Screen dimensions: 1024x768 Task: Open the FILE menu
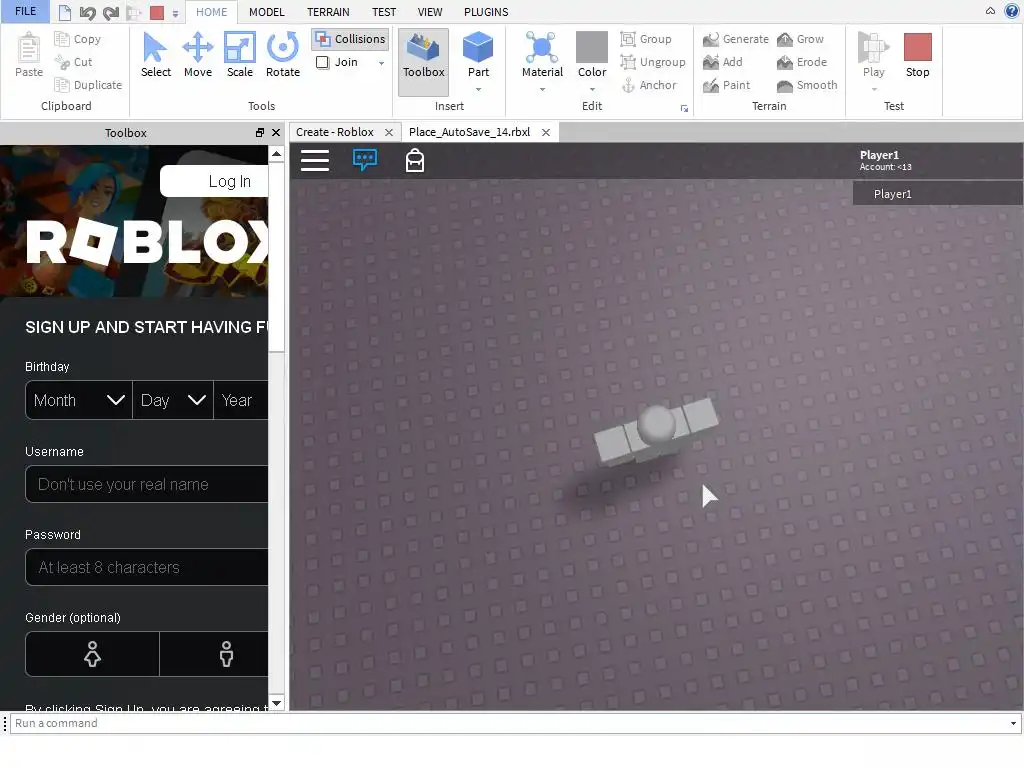coord(25,11)
